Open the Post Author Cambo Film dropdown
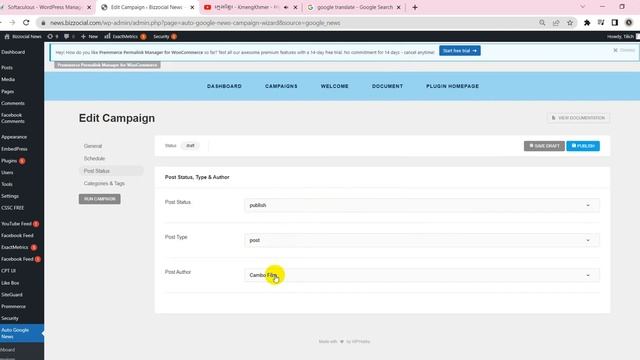Image resolution: width=640 pixels, height=360 pixels. [x=422, y=275]
